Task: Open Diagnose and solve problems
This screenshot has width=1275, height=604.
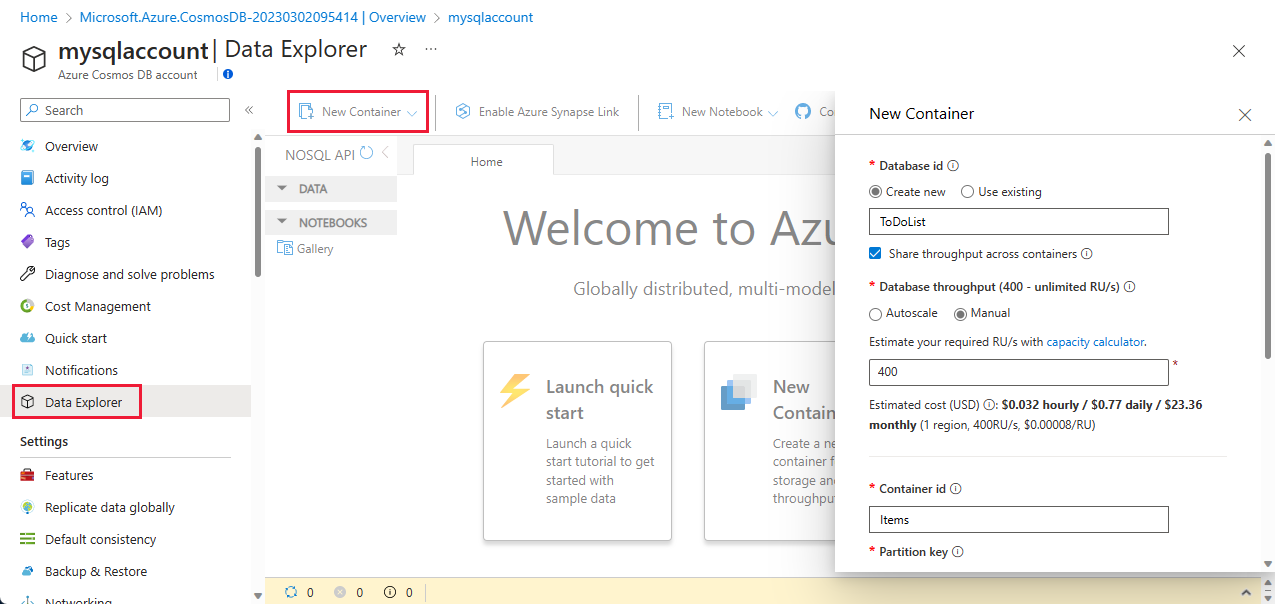Action: (129, 274)
